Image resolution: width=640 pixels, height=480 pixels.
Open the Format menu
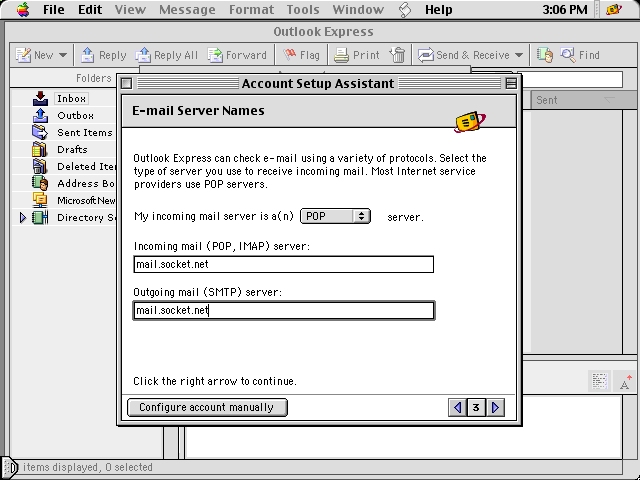coord(251,9)
